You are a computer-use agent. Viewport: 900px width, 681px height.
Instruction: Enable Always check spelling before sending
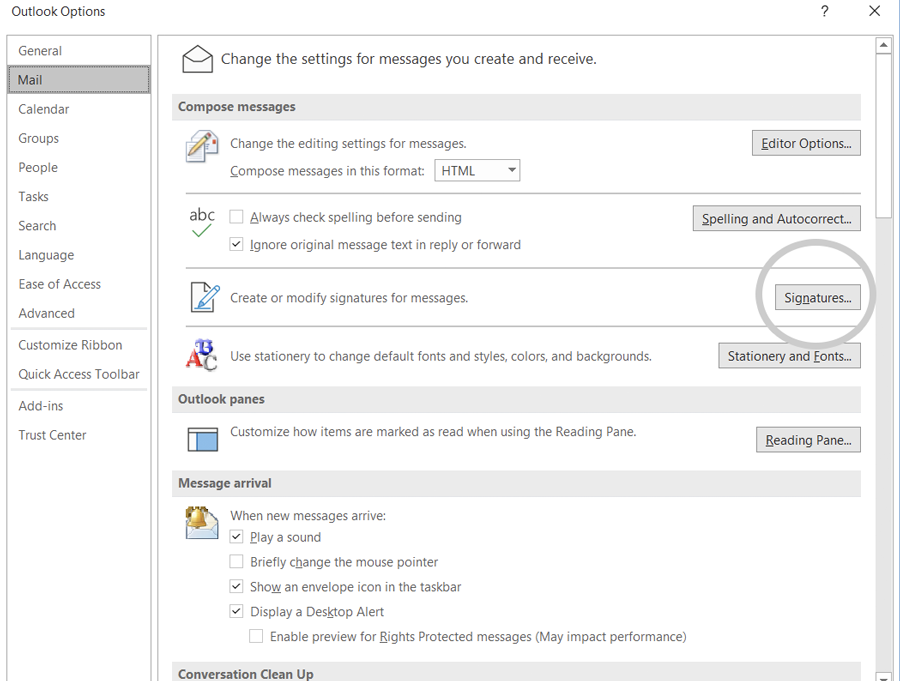pyautogui.click(x=236, y=217)
